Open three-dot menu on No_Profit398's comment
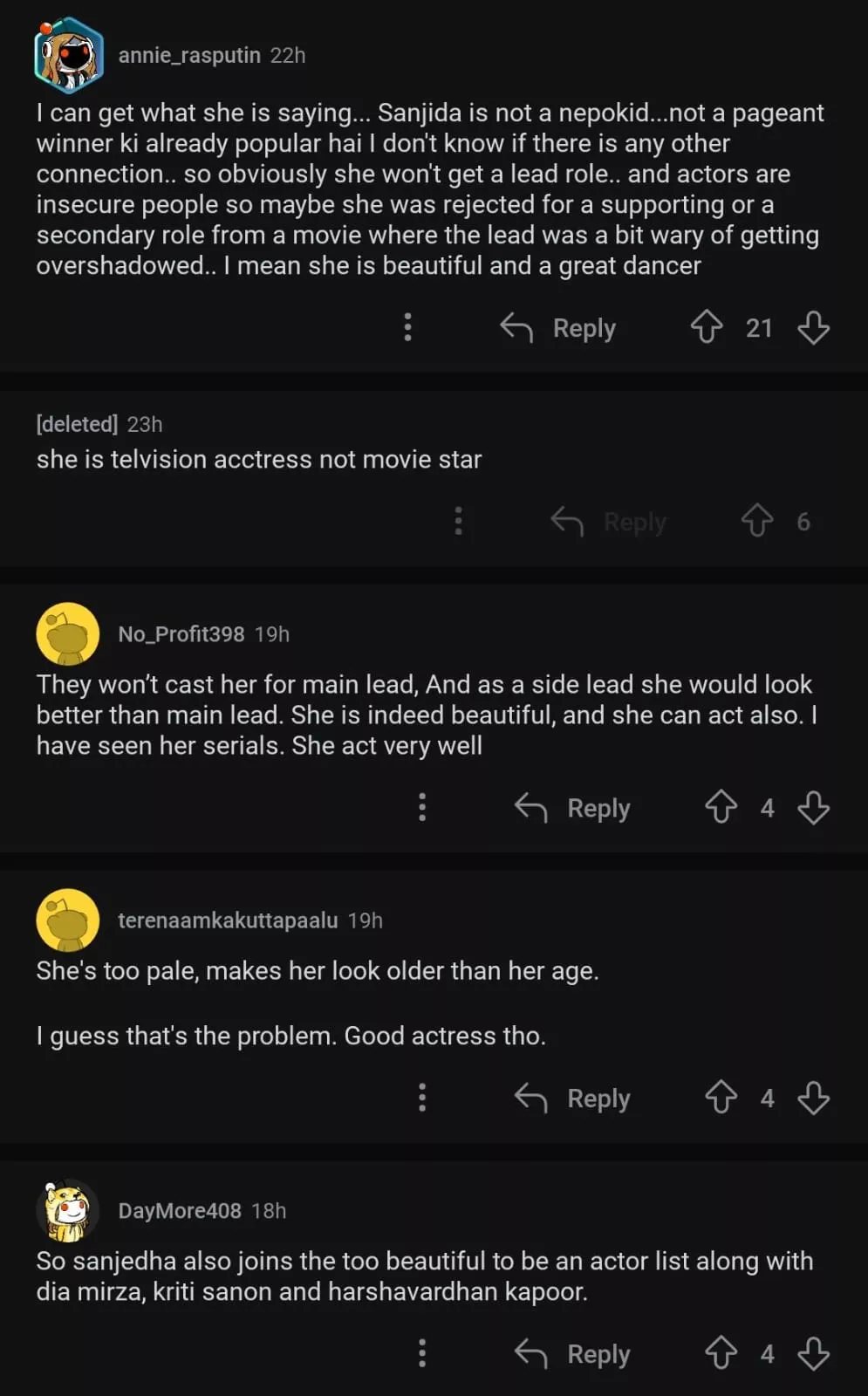Image resolution: width=868 pixels, height=1396 pixels. pos(422,808)
